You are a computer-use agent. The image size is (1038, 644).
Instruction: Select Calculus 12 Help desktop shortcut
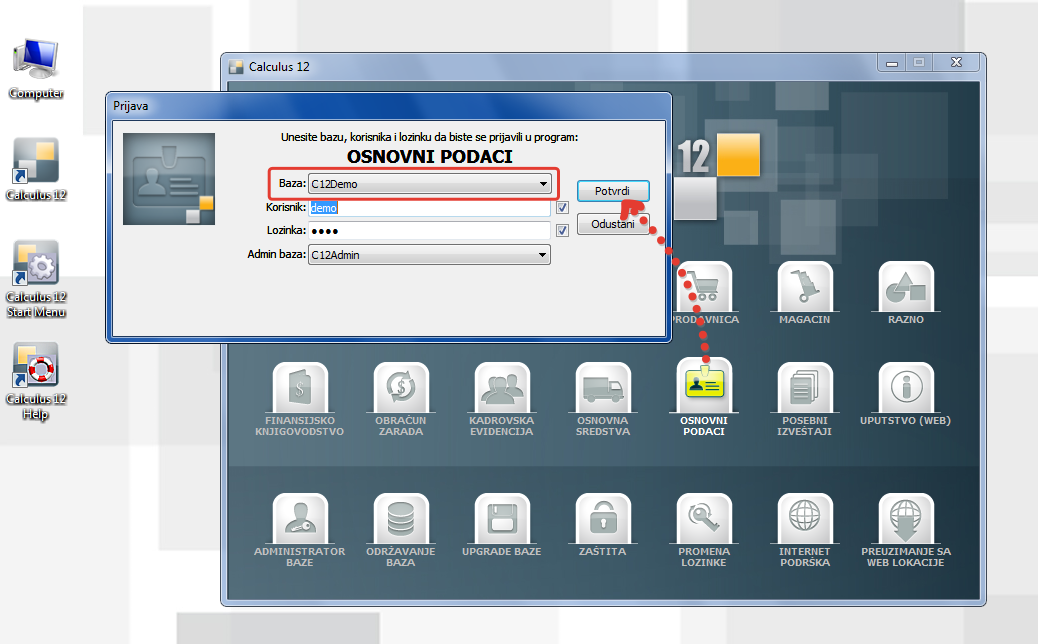(x=37, y=368)
